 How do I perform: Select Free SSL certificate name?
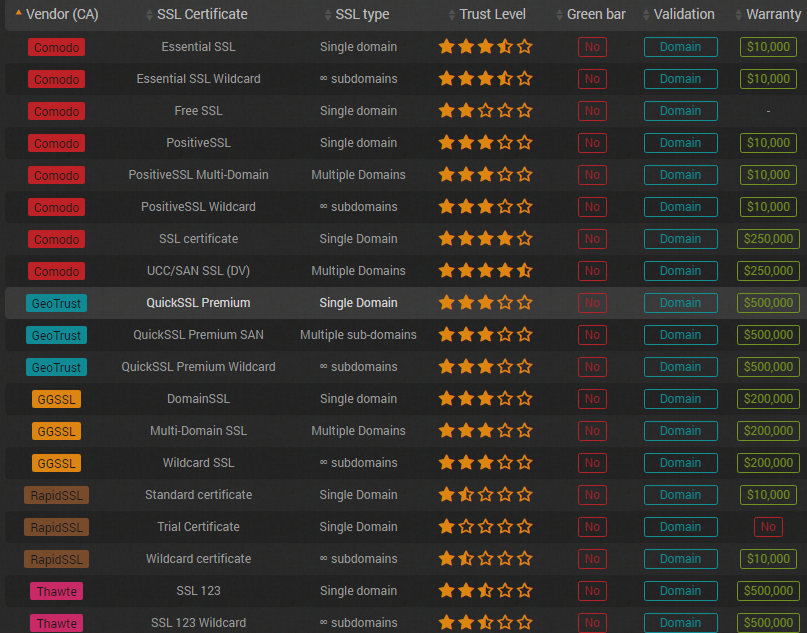(x=199, y=111)
